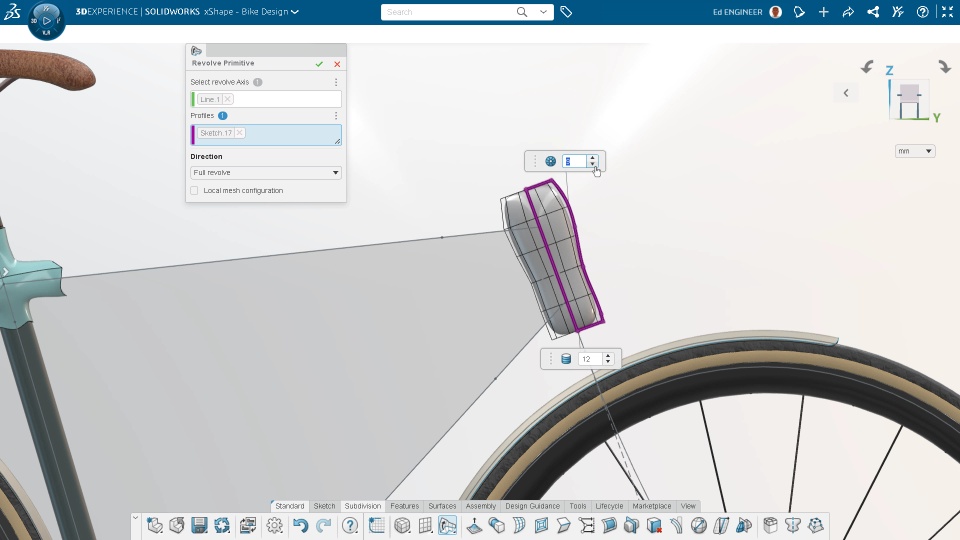Click the Search input field

[x=448, y=12]
